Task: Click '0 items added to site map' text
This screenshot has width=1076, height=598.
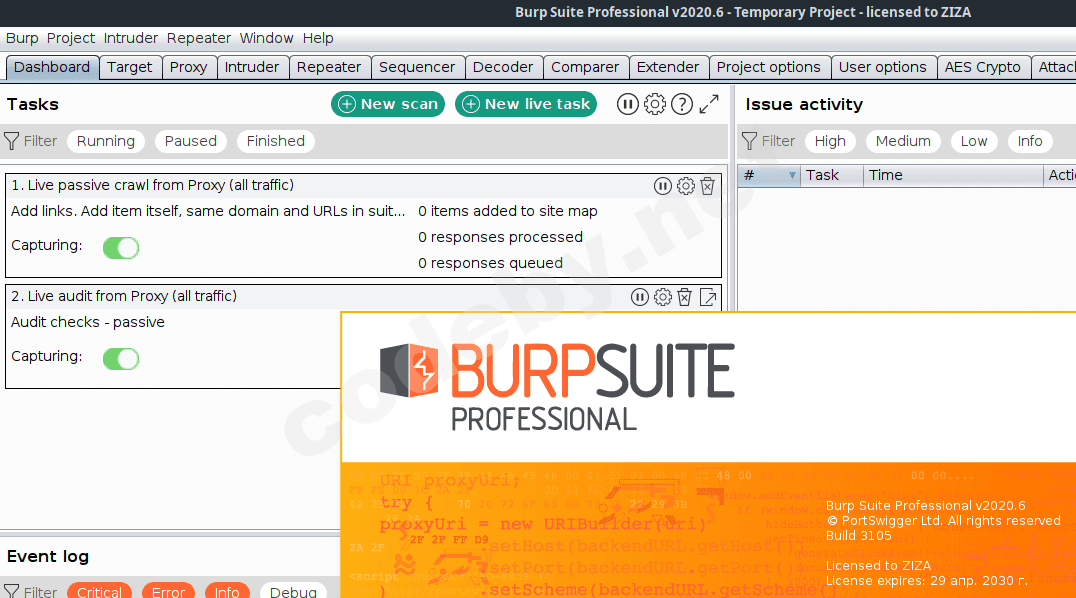Action: coord(508,211)
